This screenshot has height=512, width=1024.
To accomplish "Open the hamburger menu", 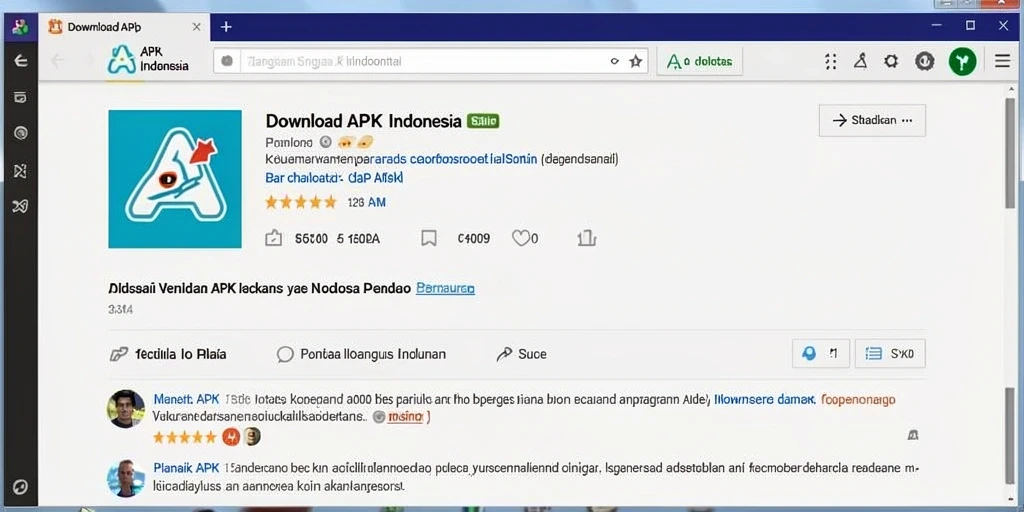I will click(x=1002, y=61).
